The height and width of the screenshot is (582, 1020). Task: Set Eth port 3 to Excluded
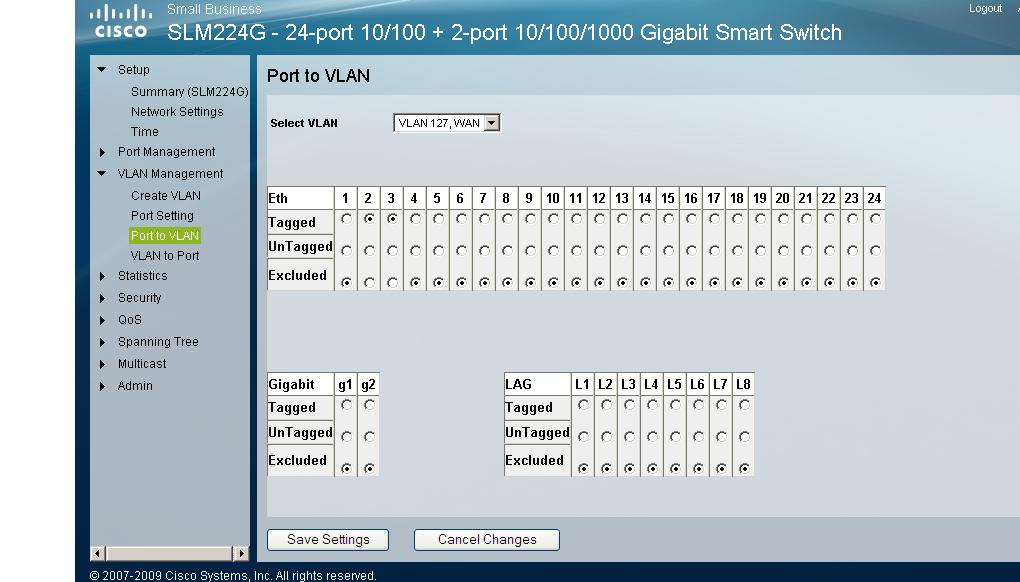pyautogui.click(x=392, y=282)
